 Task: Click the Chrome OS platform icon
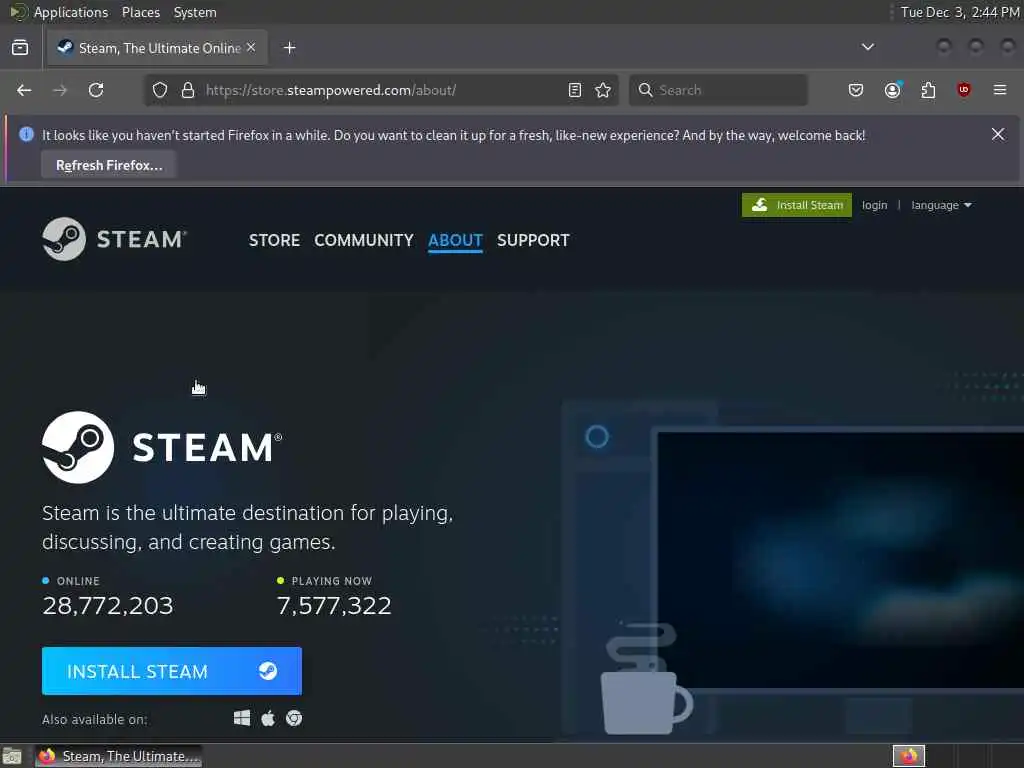tap(294, 718)
